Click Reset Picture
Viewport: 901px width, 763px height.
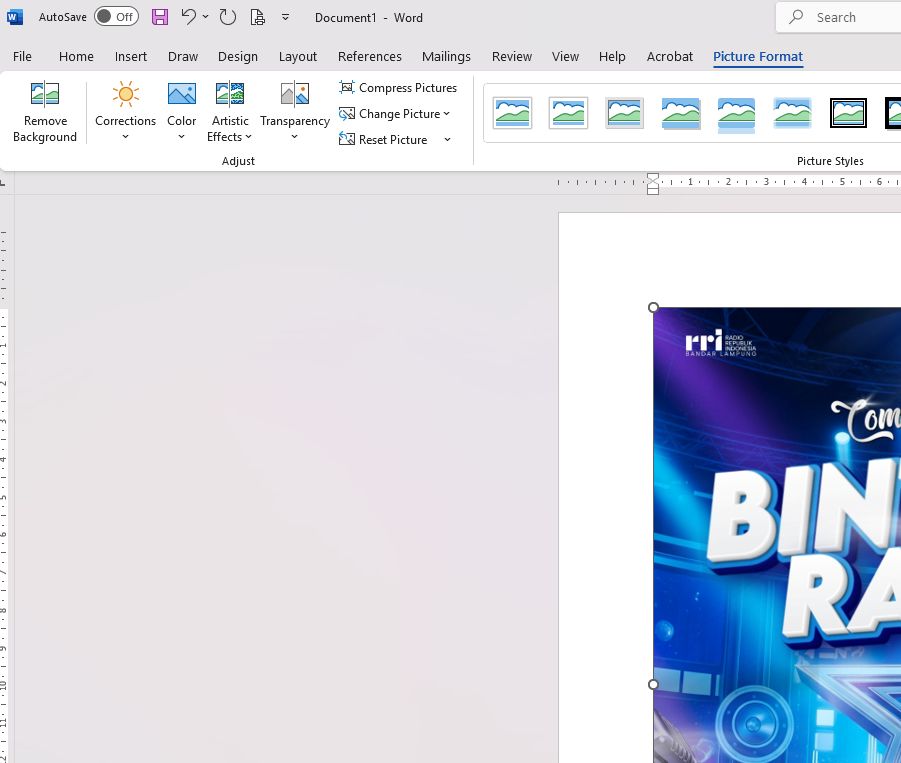383,140
